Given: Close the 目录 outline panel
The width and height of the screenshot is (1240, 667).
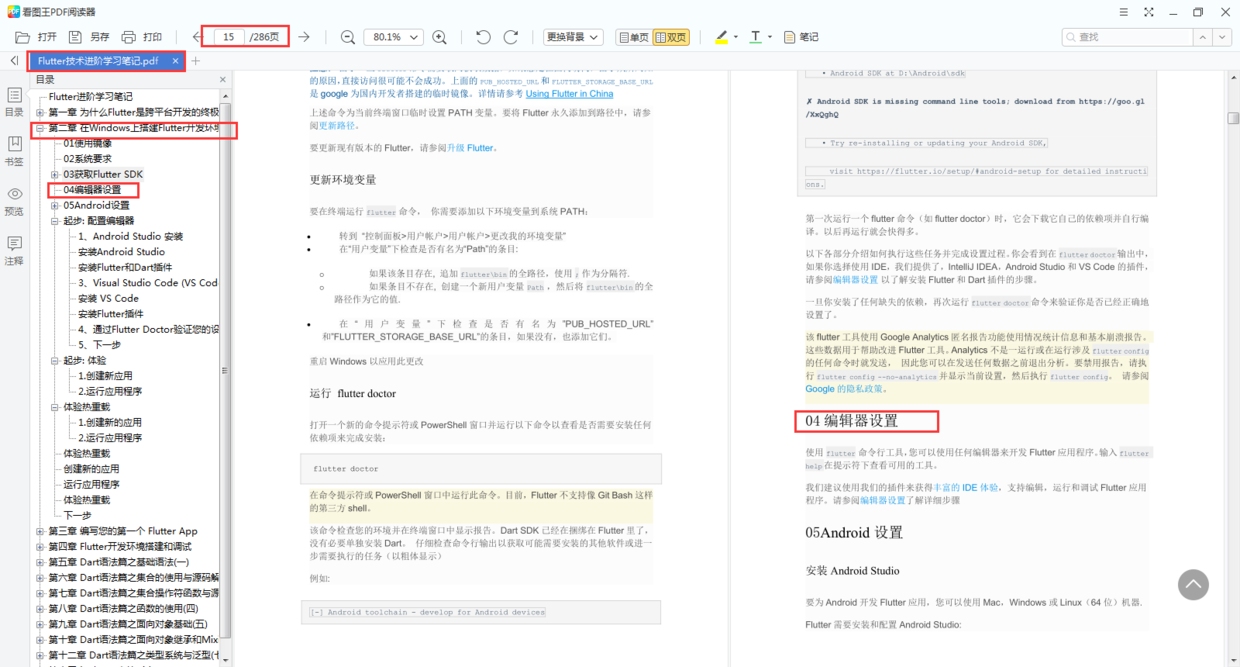Looking at the screenshot, I should (x=222, y=80).
